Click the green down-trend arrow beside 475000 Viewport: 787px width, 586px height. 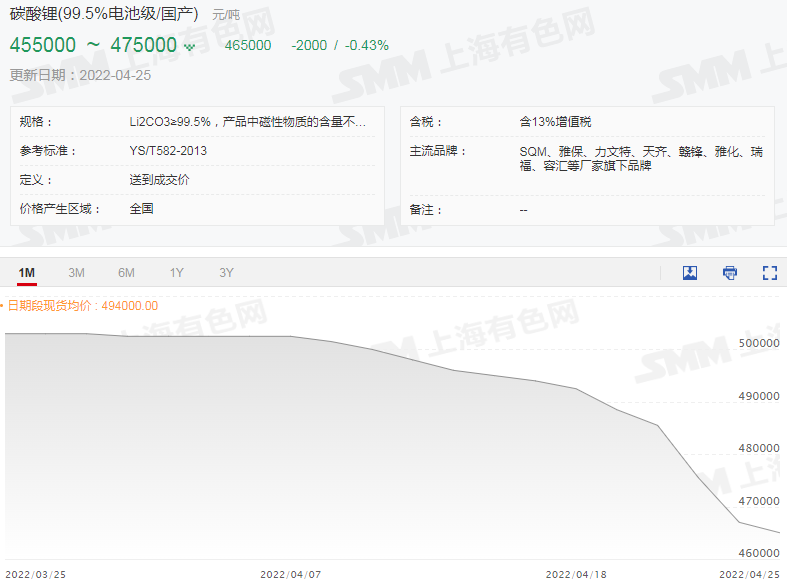(190, 46)
